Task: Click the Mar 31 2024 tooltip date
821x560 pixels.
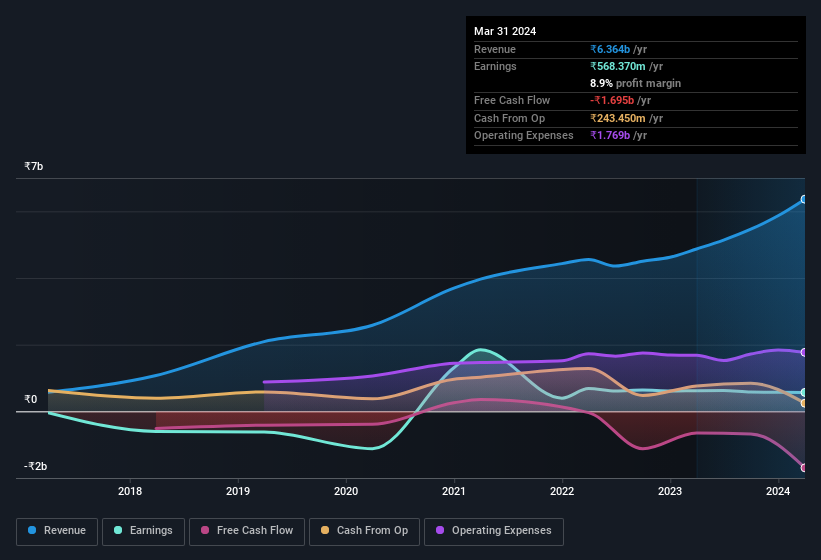Action: (x=505, y=31)
